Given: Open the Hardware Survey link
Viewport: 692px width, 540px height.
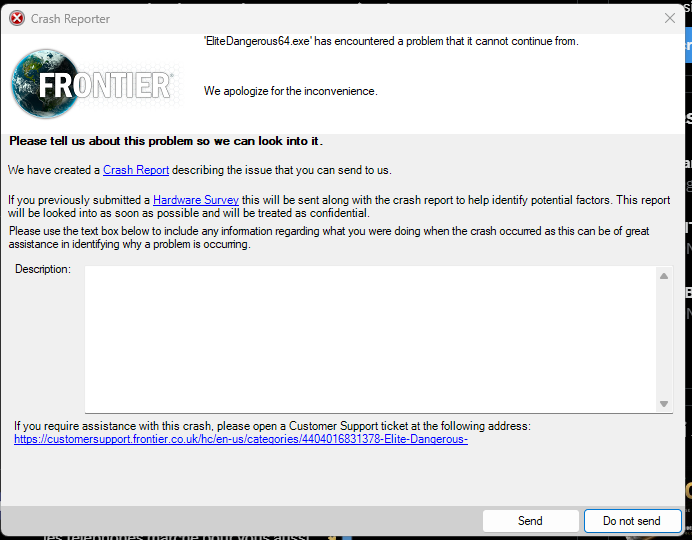Looking at the screenshot, I should 196,200.
